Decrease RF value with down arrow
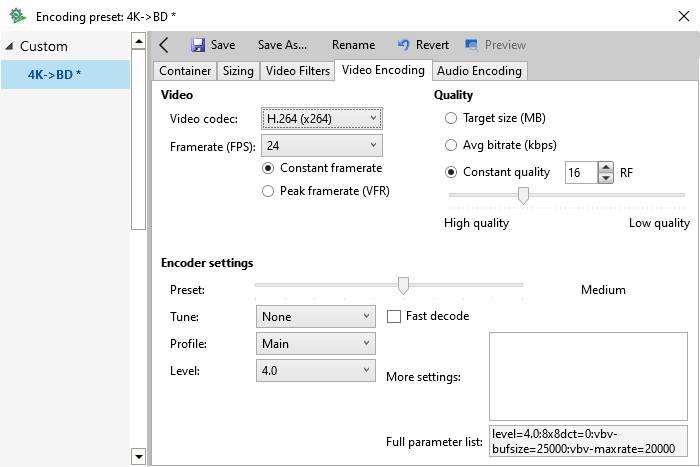The image size is (700, 467). point(605,177)
